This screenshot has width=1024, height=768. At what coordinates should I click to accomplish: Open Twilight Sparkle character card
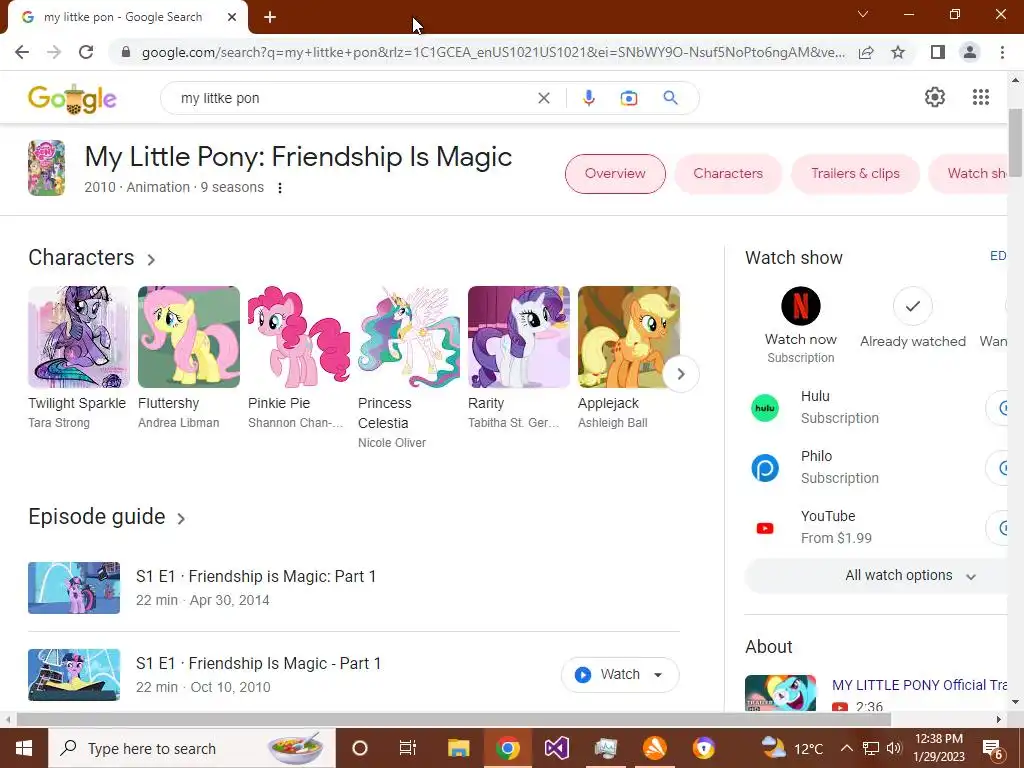(78, 358)
